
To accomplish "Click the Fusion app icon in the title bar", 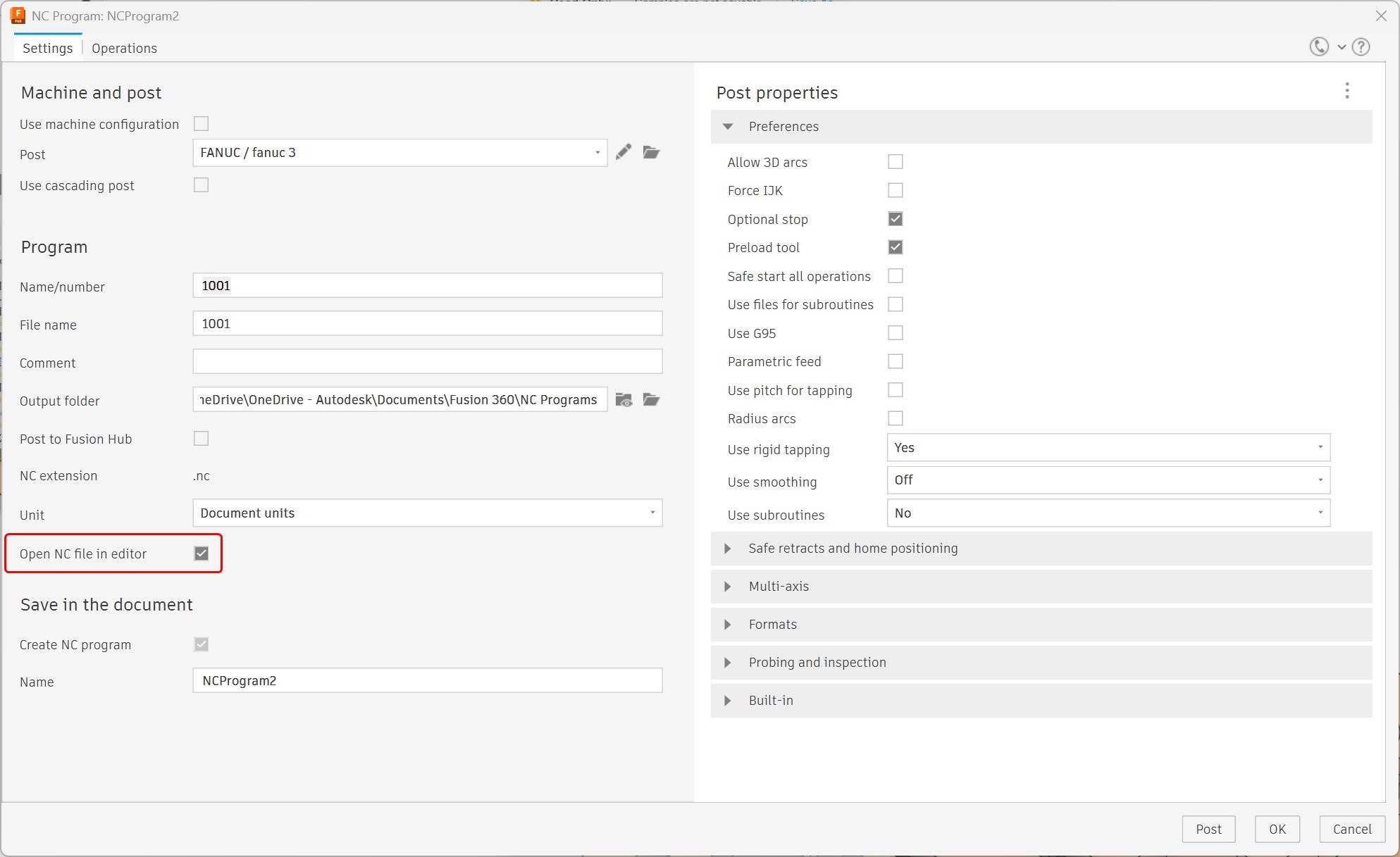I will [x=18, y=15].
